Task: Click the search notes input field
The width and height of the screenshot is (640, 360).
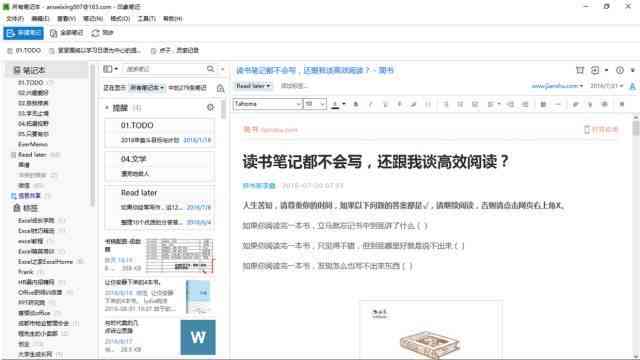Action: pos(164,69)
